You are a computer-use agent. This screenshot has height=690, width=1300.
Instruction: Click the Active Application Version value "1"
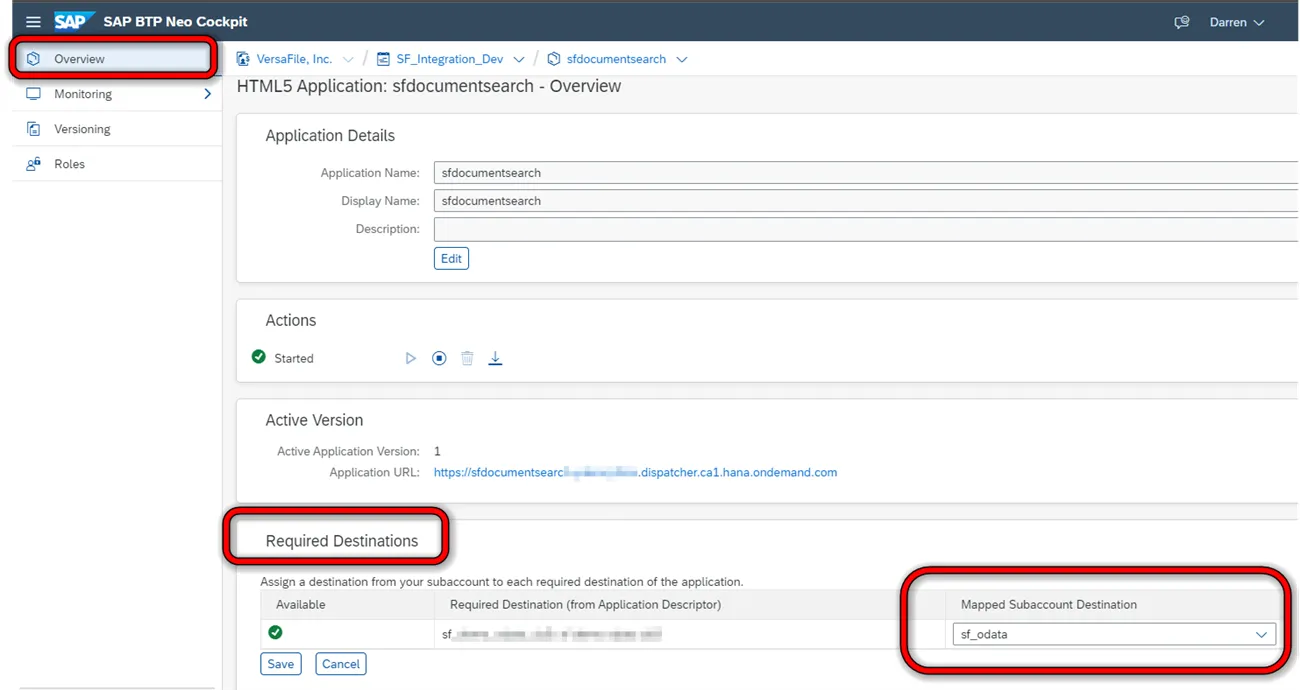tap(437, 452)
